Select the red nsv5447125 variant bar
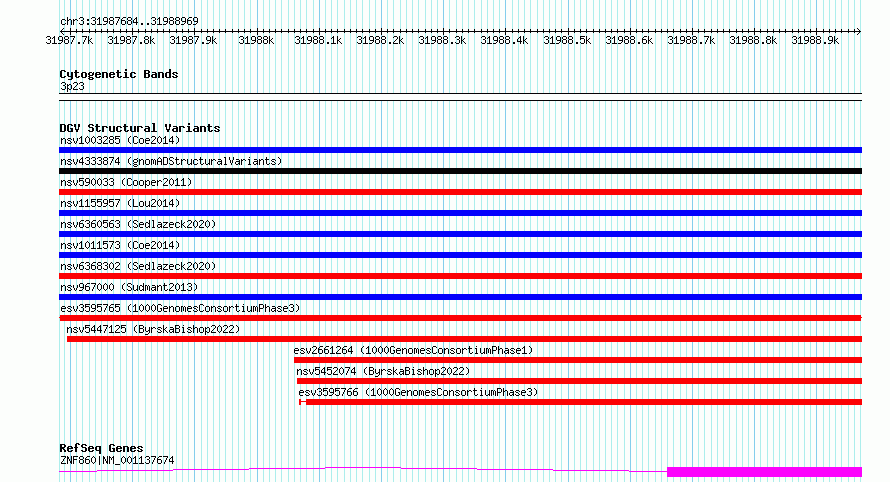 tap(464, 339)
